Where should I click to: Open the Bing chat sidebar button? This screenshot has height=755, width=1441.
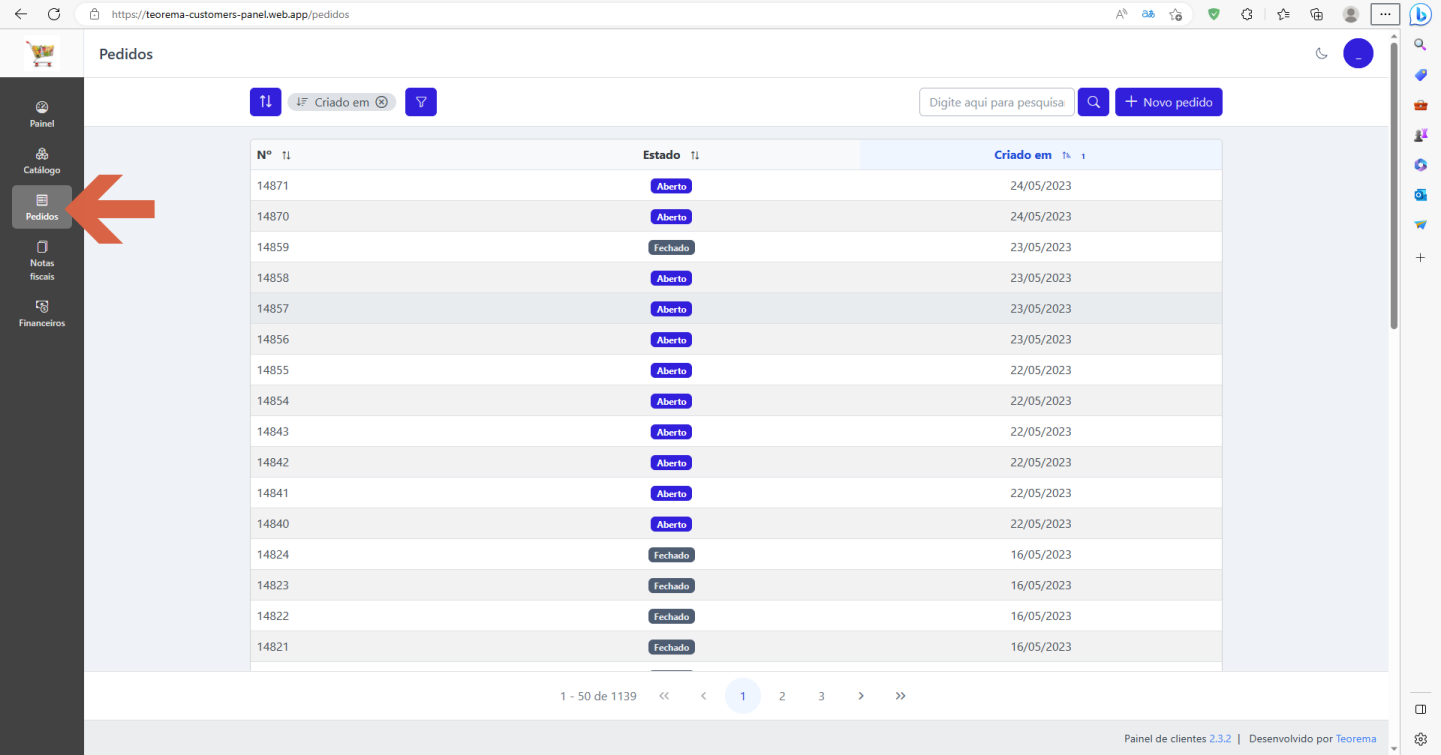(1420, 14)
